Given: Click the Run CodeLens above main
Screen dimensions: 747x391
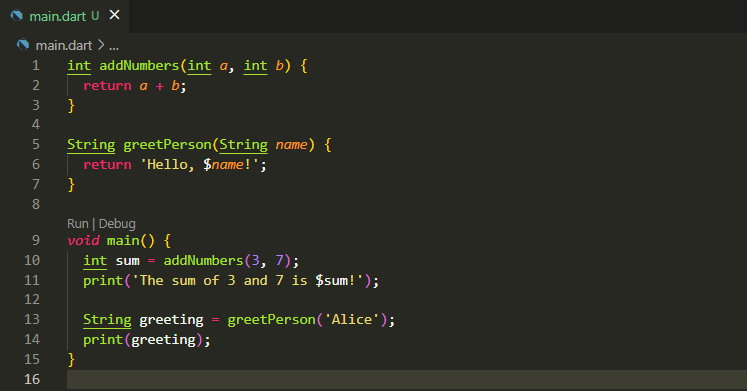Looking at the screenshot, I should click(78, 223).
